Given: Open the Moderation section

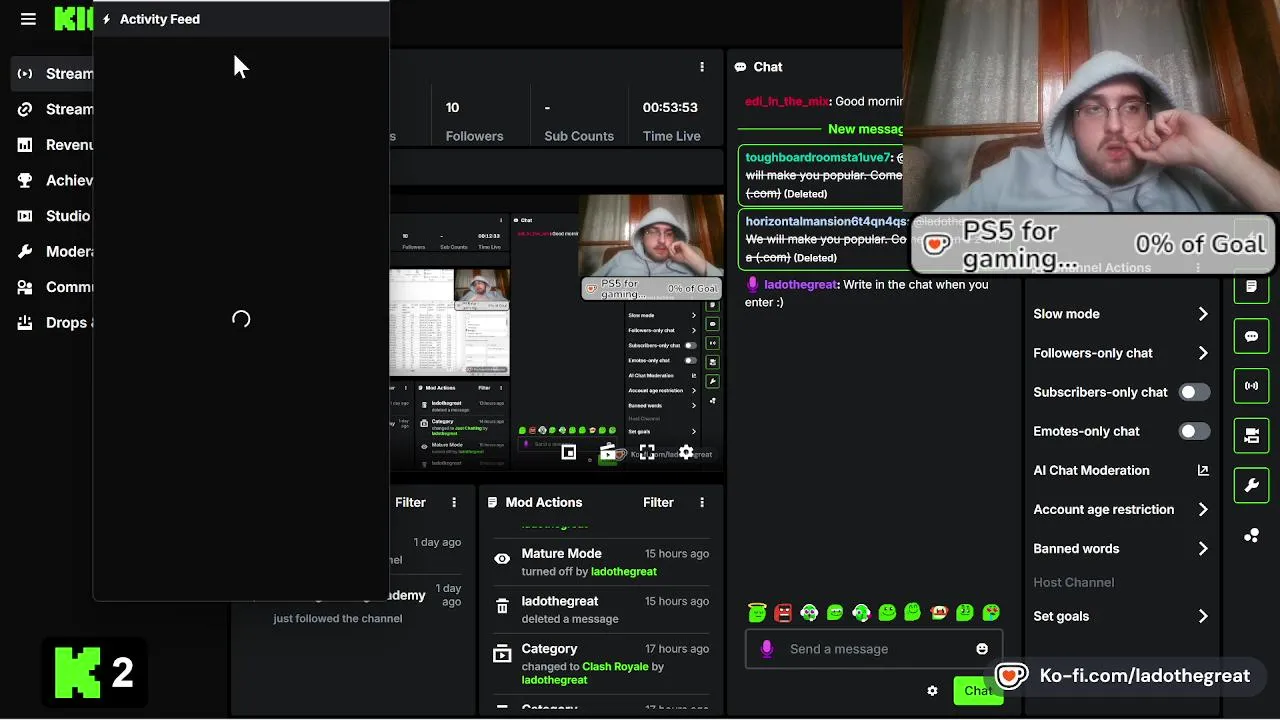Looking at the screenshot, I should click(x=55, y=251).
